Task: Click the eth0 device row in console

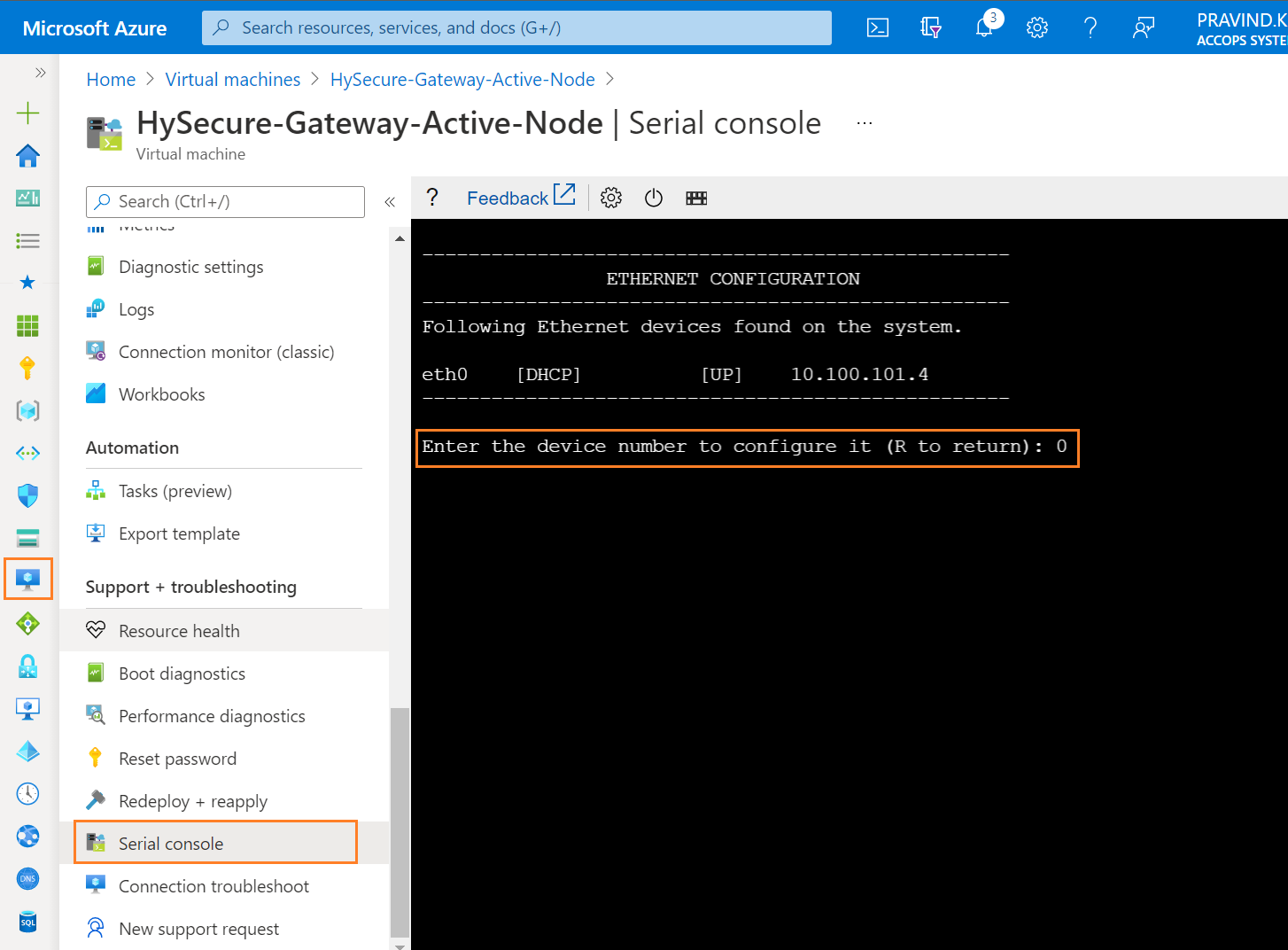Action: tap(675, 375)
